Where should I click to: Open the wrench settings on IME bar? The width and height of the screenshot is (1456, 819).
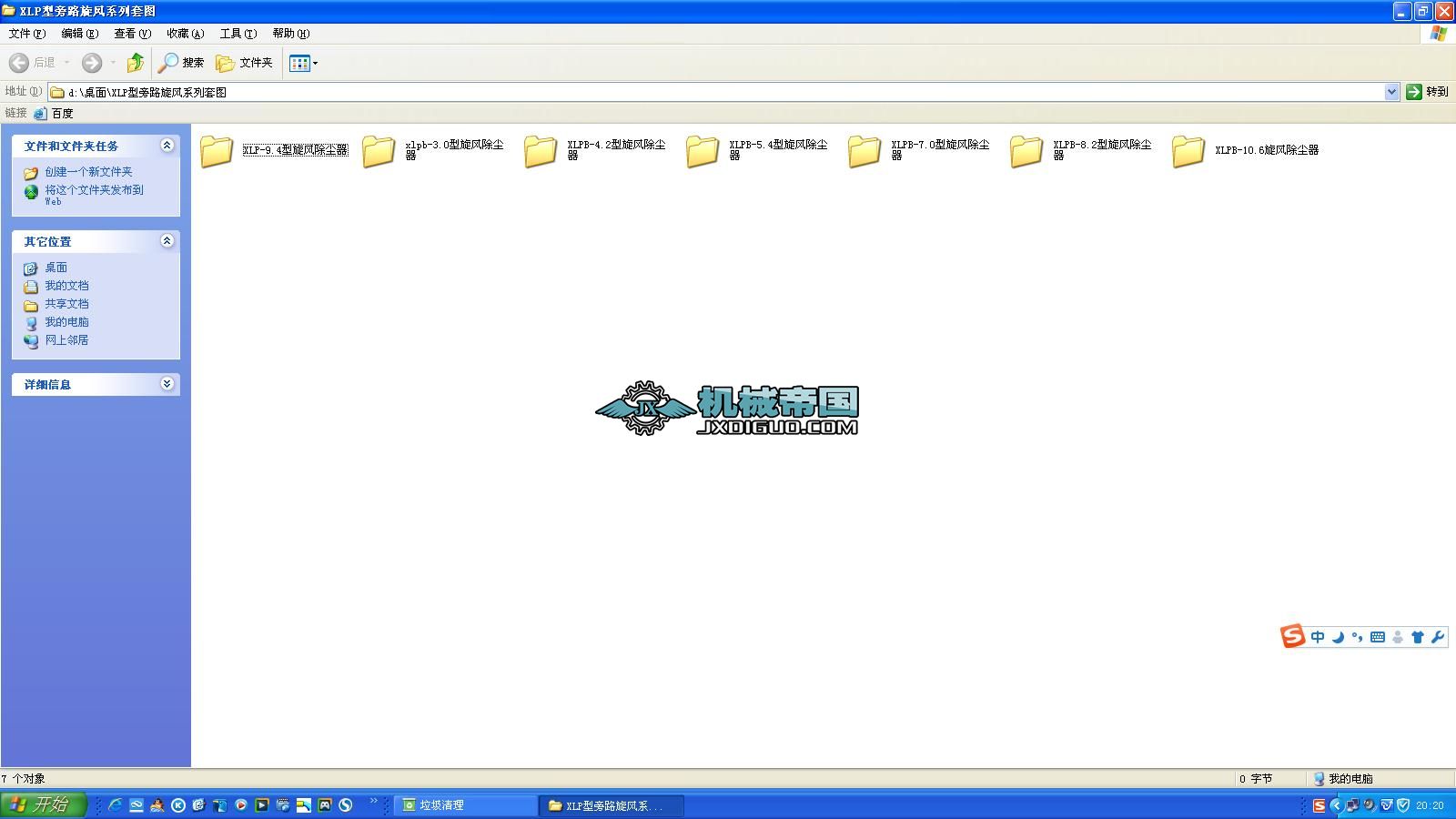pos(1438,637)
